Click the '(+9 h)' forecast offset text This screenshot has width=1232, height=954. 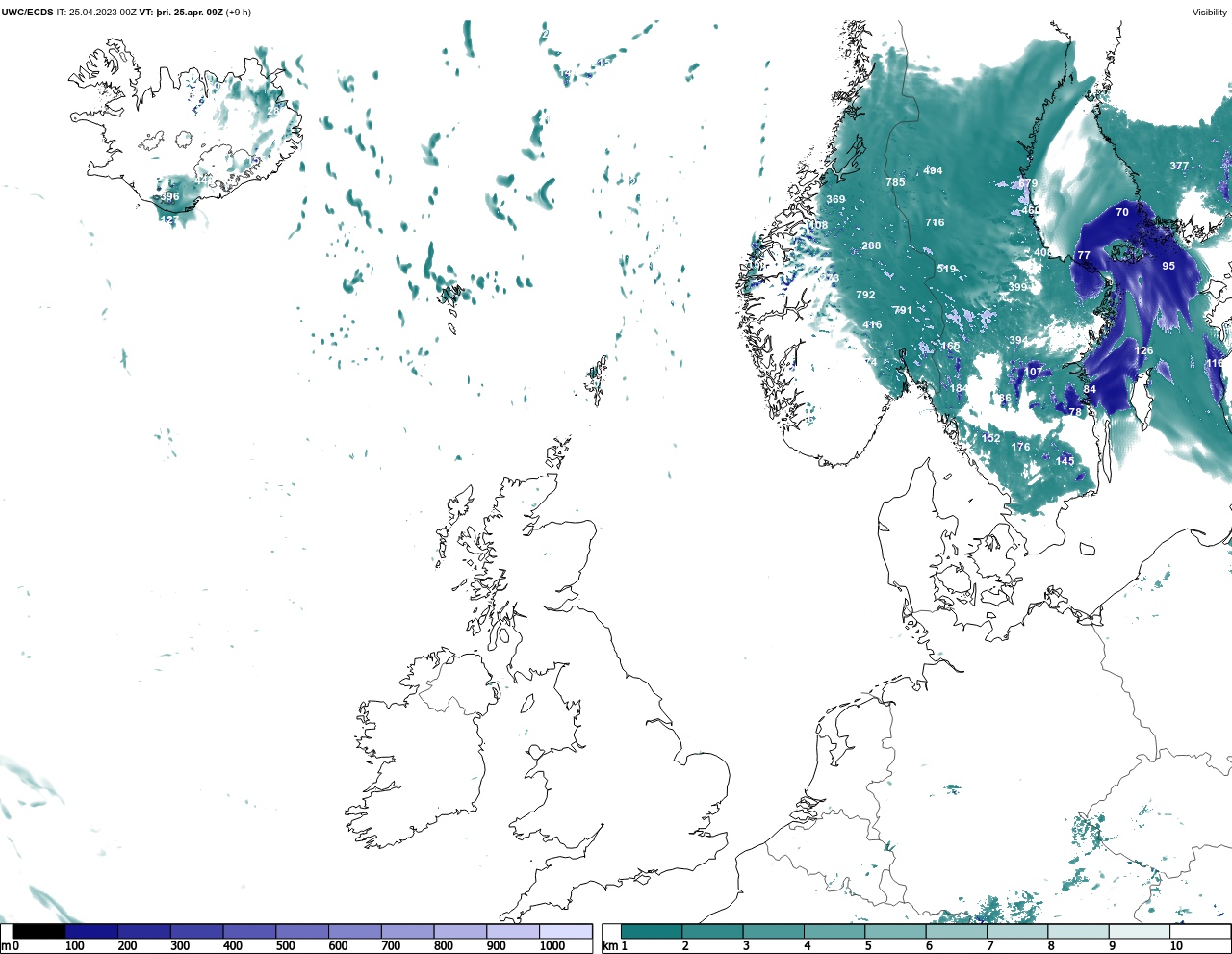pos(239,13)
